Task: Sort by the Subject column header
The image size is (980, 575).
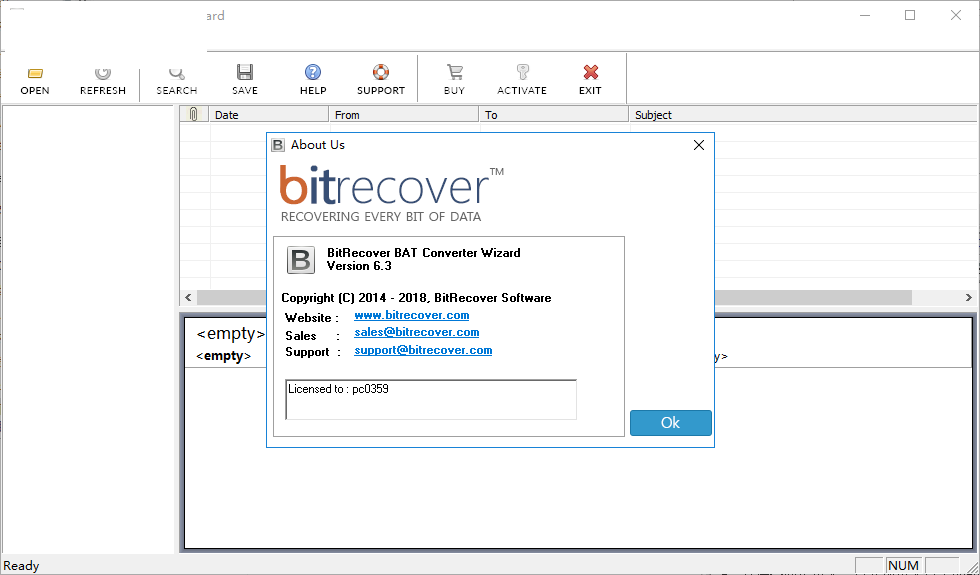Action: [x=802, y=114]
